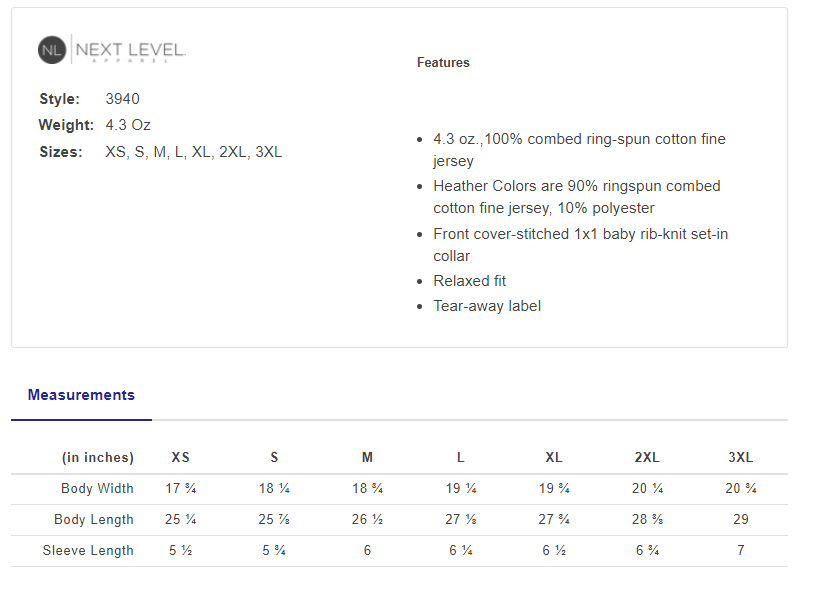Select the XS column header

pyautogui.click(x=180, y=458)
